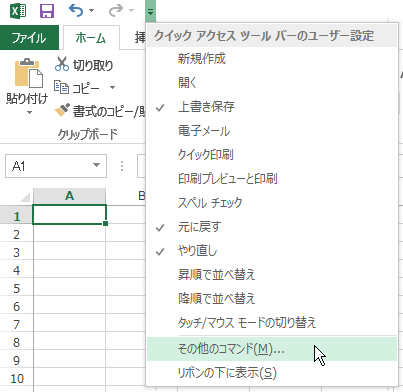Screen dimensions: 403x392
Task: Click the 書式のコピー format painter brush
Action: [62, 110]
